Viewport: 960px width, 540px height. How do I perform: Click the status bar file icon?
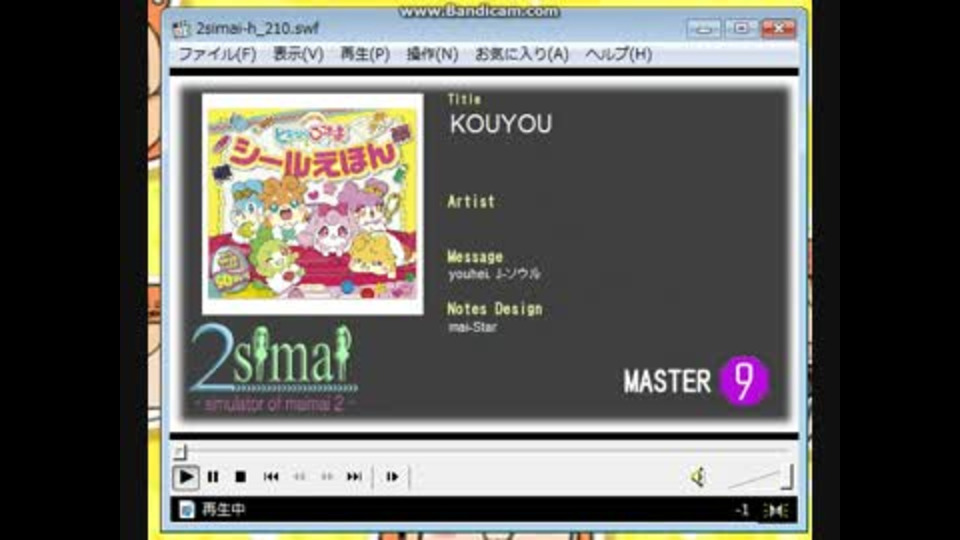[x=187, y=509]
